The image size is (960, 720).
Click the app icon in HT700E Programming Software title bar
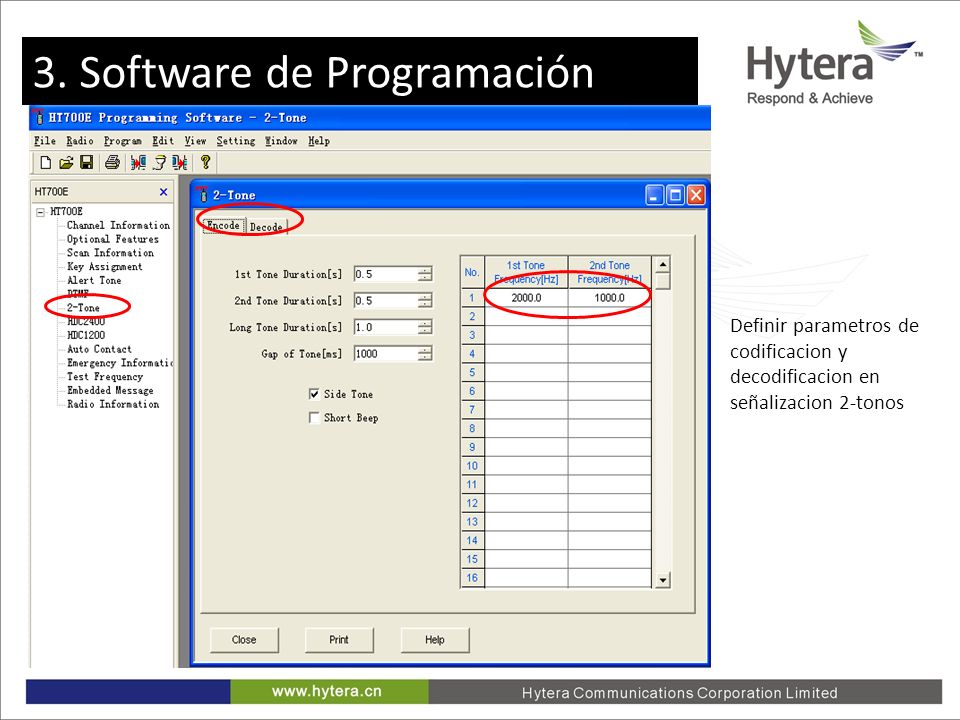click(39, 117)
